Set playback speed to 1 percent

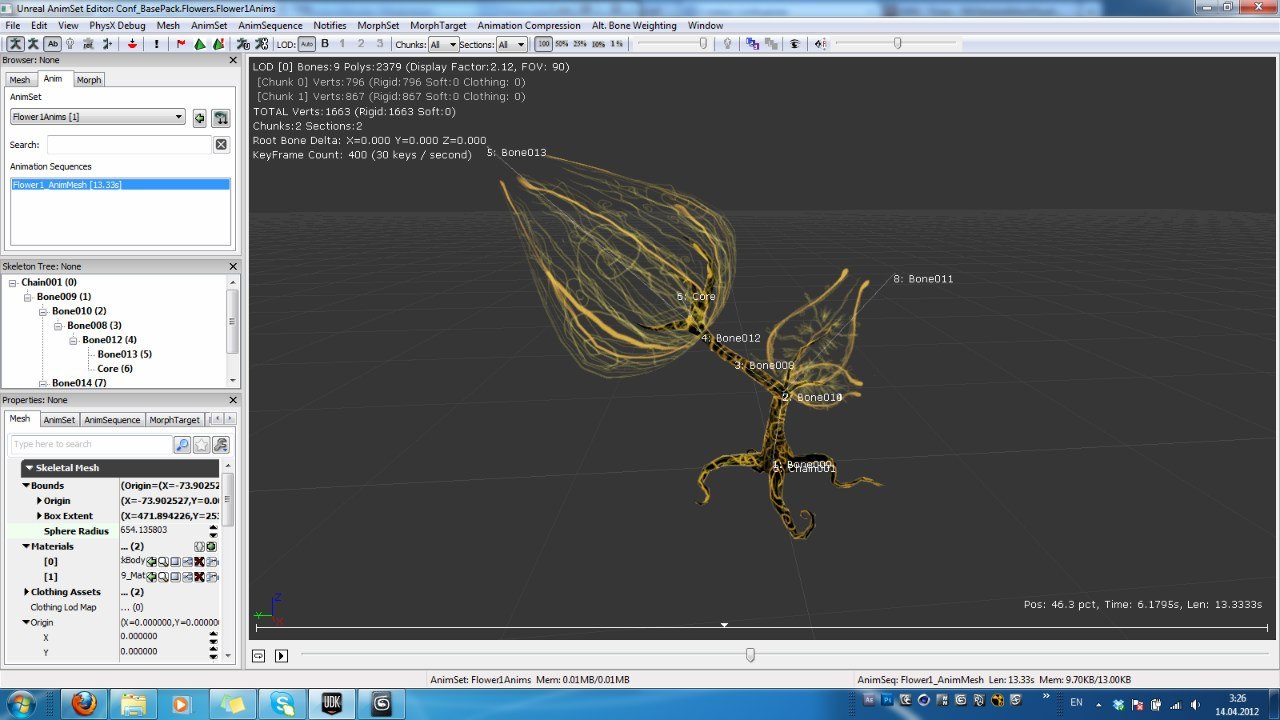(616, 44)
